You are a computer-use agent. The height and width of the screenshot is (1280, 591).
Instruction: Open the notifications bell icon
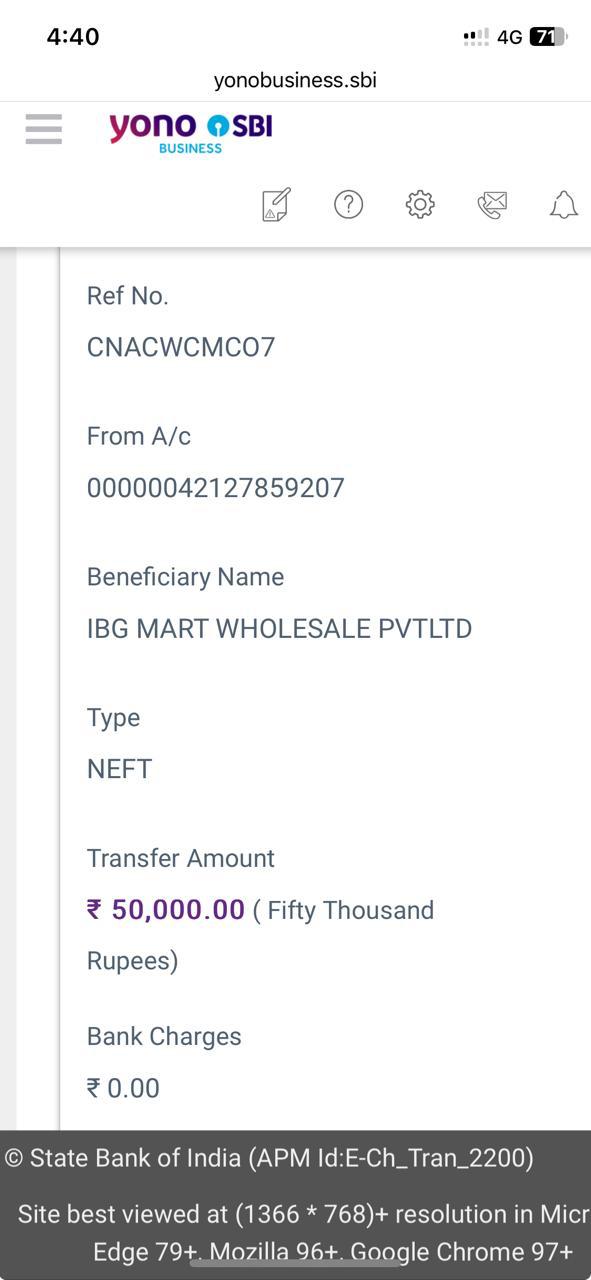click(564, 205)
